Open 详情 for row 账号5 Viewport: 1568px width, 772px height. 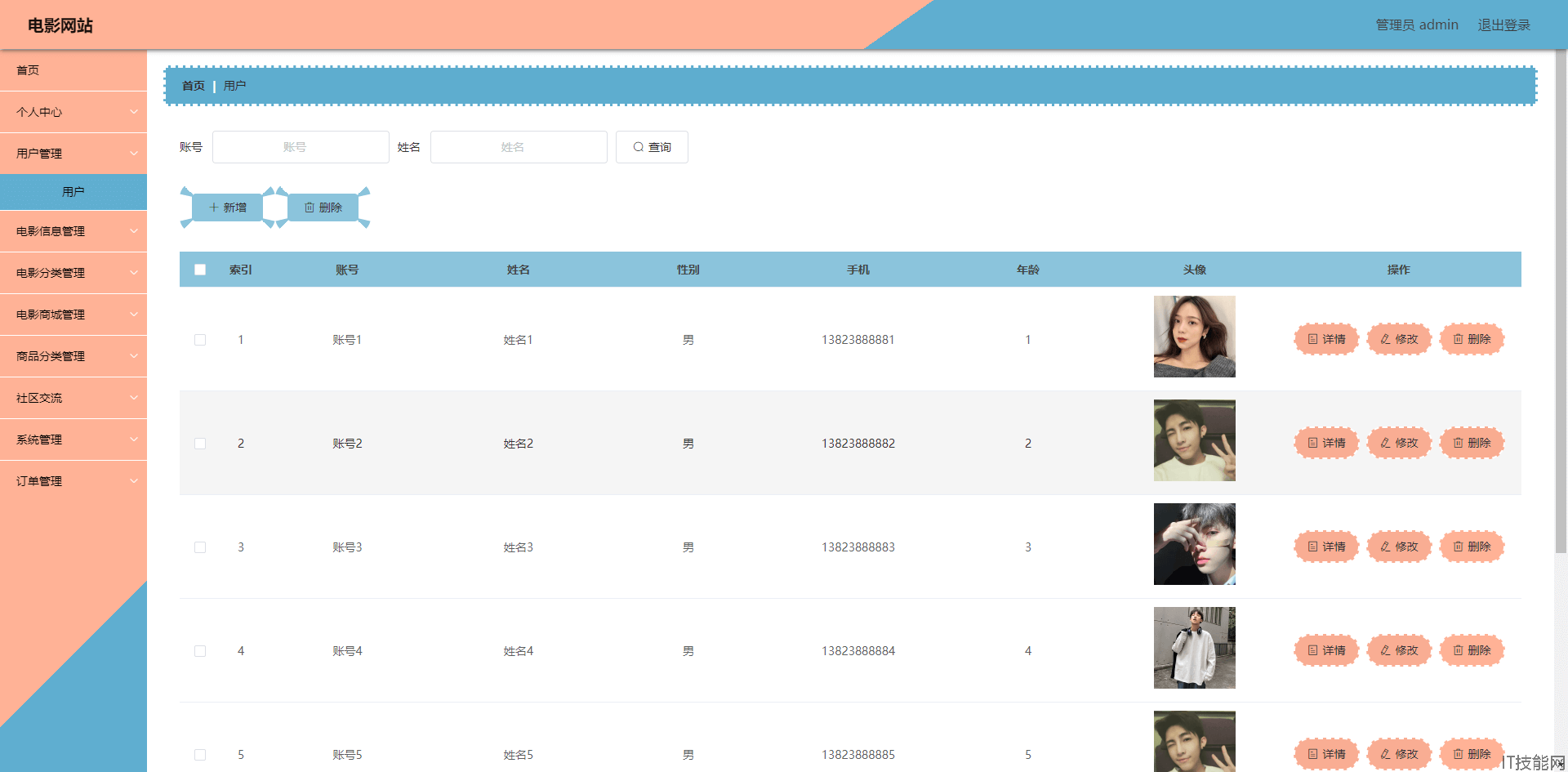[1326, 754]
